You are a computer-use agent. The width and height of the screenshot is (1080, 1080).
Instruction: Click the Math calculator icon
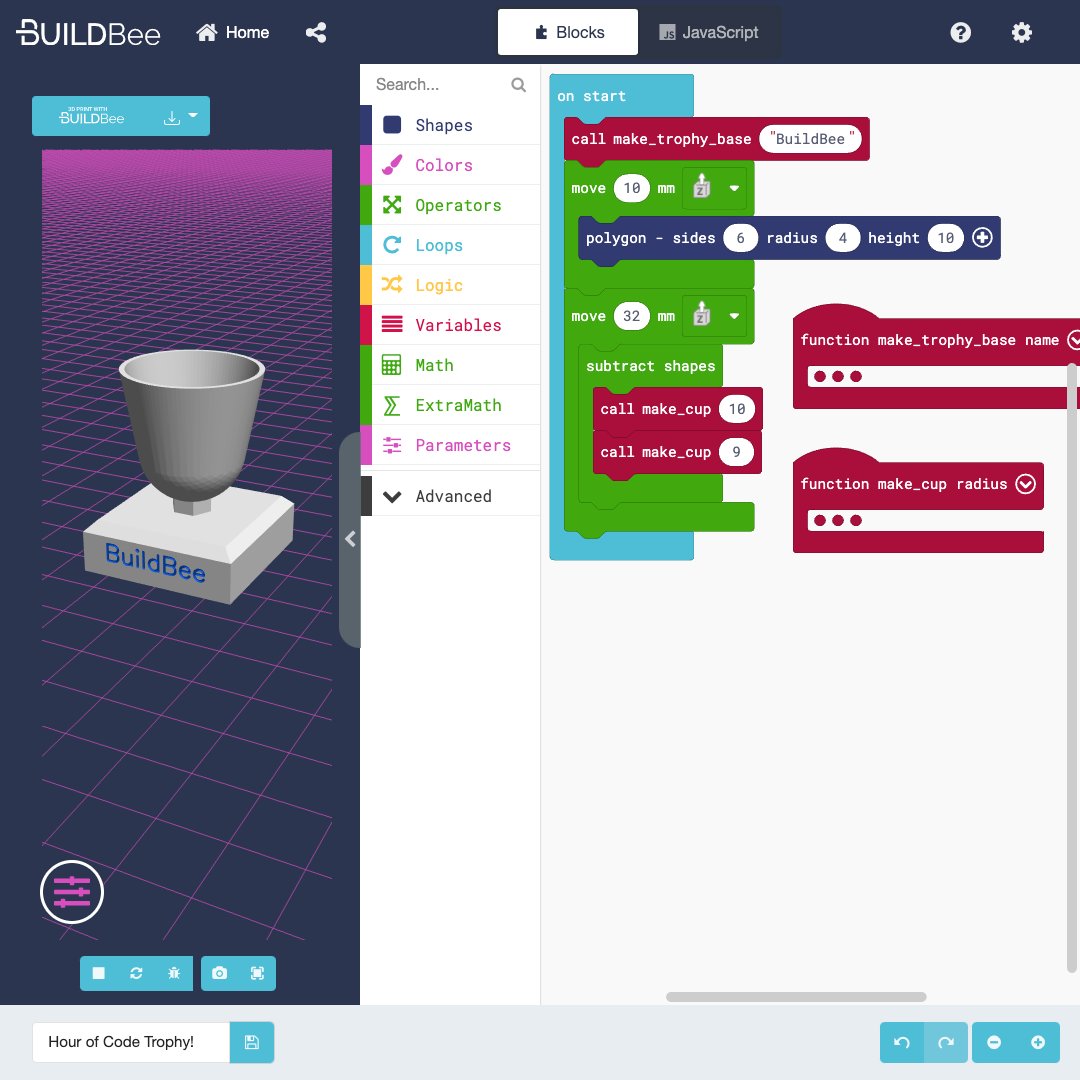[x=391, y=365]
